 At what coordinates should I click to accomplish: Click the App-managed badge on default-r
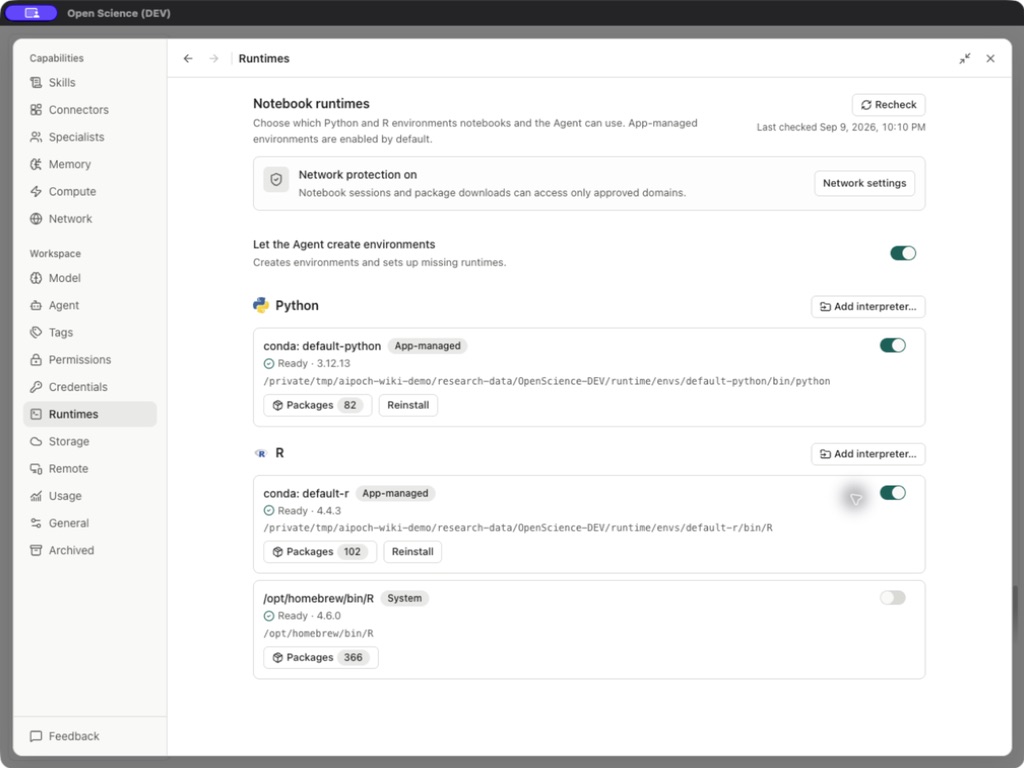[395, 493]
